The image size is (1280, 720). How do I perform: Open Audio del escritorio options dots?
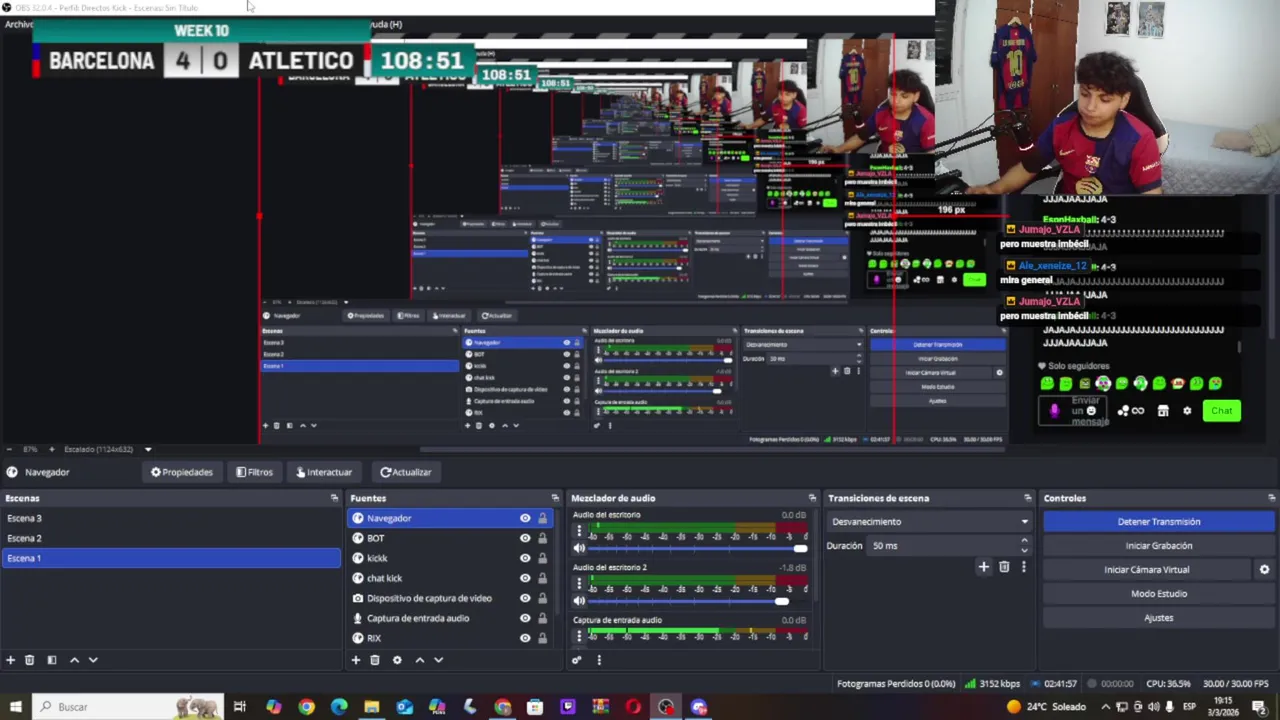click(x=579, y=532)
